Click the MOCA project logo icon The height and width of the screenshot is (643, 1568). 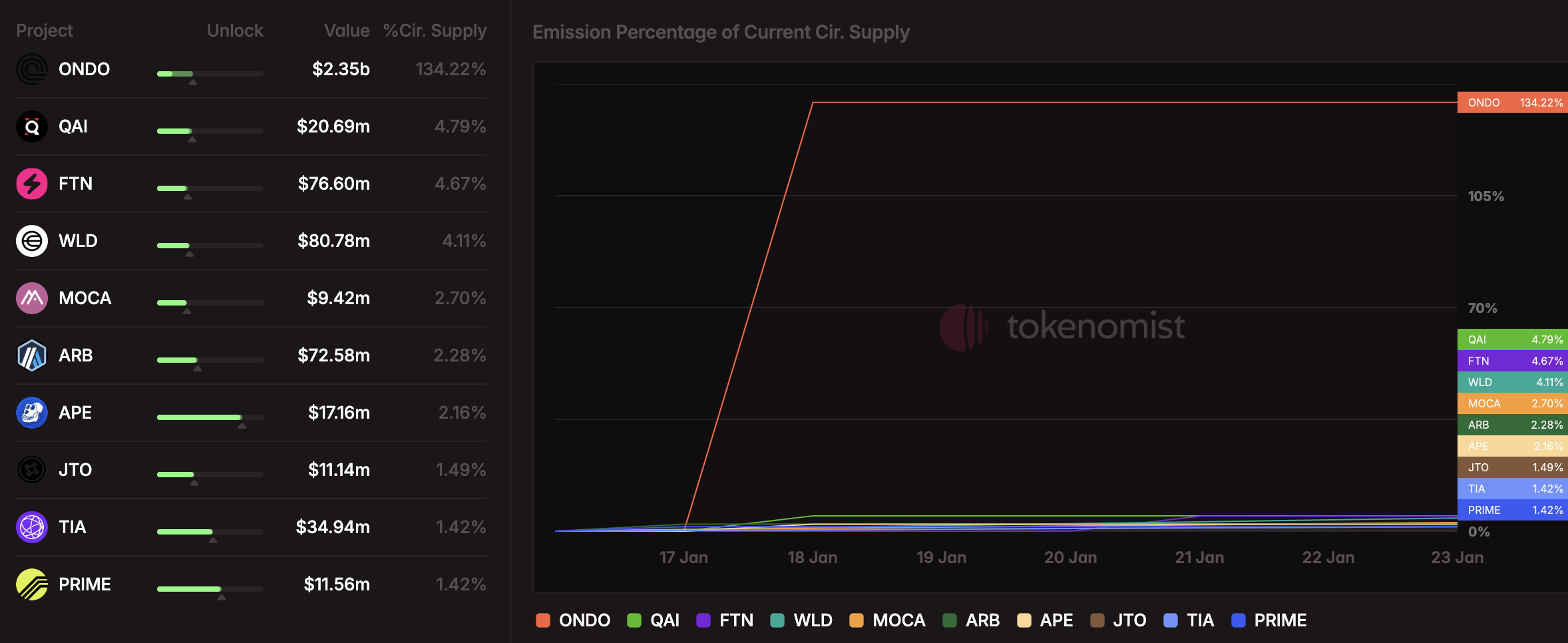pos(32,298)
